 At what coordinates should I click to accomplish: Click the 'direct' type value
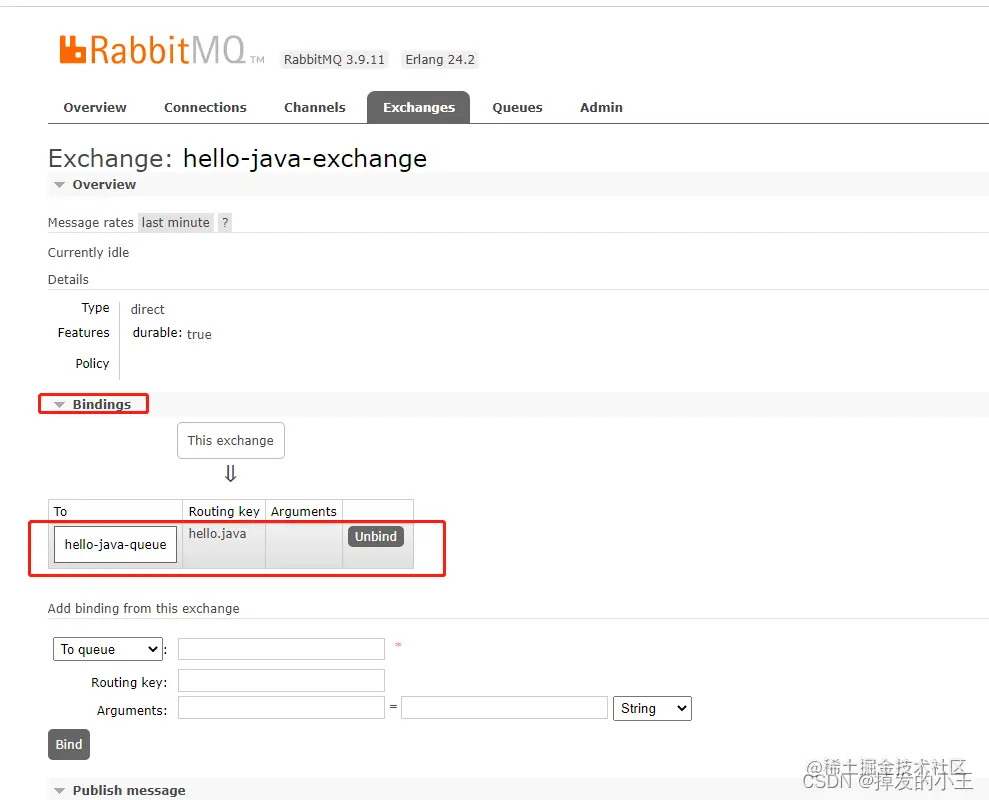pyautogui.click(x=148, y=309)
